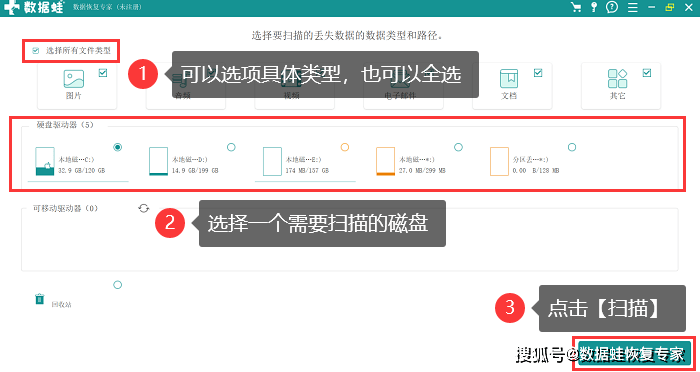
Task: Click the 本地磁…E:) drive name
Action: tap(304, 159)
